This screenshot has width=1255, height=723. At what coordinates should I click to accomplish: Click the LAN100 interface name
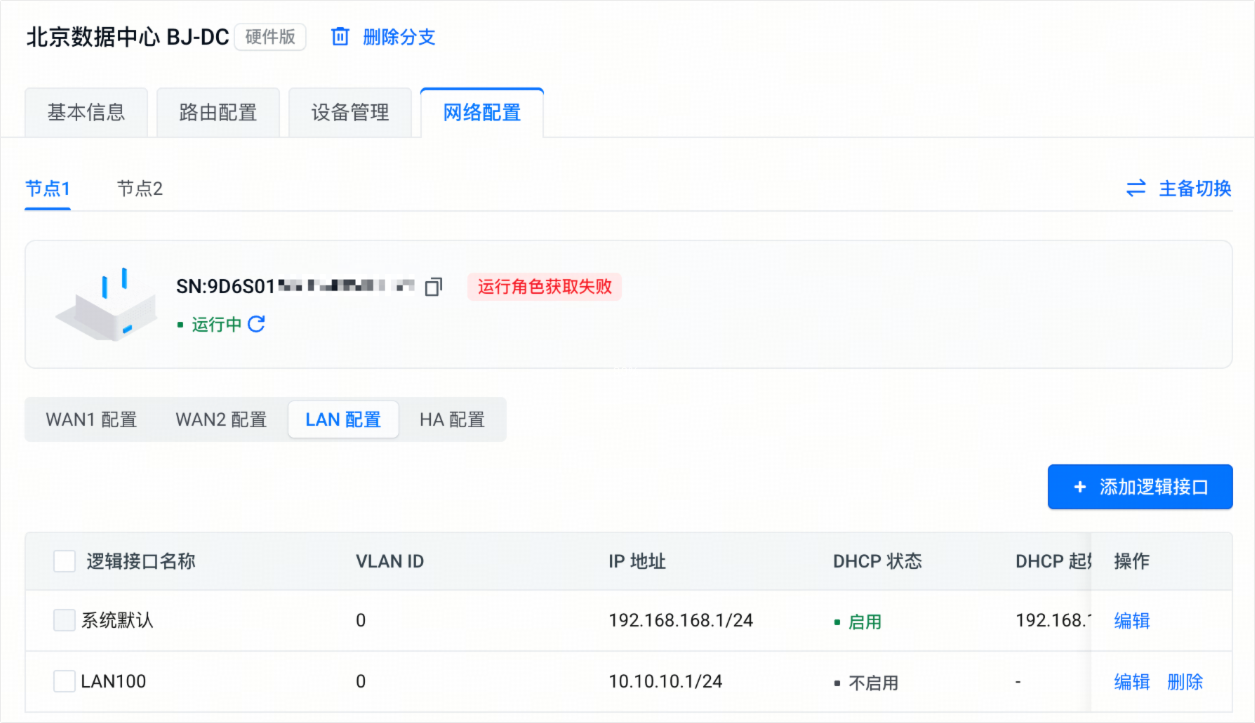click(113, 682)
